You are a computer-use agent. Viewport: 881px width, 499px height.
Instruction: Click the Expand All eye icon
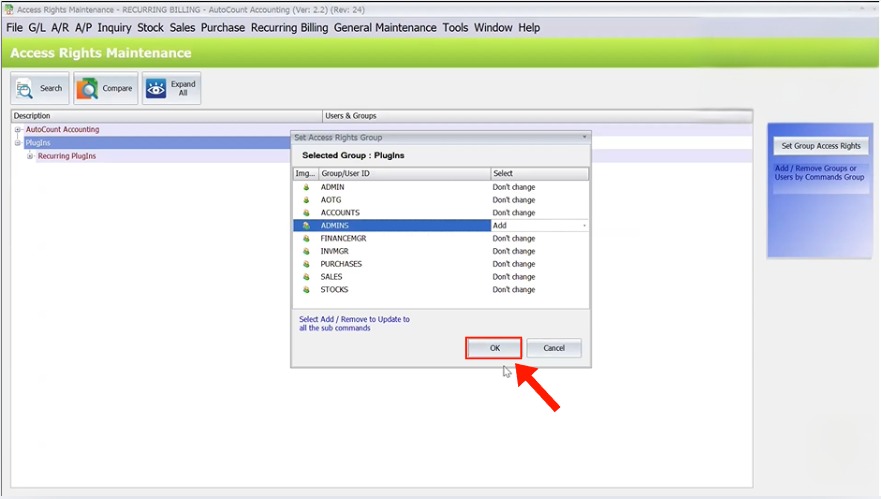[156, 89]
